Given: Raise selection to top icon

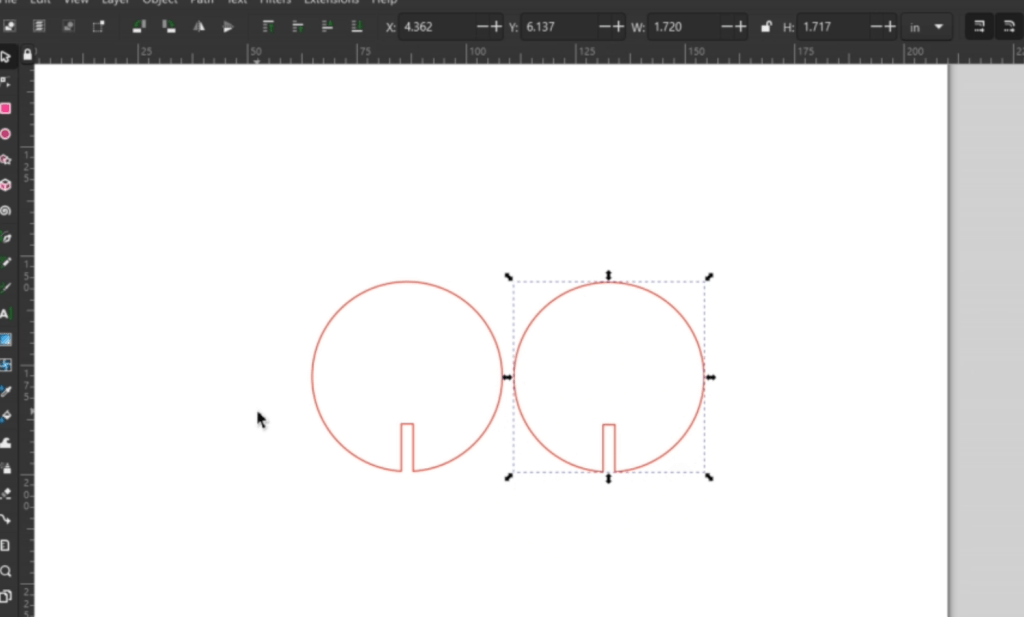Looking at the screenshot, I should click(268, 27).
